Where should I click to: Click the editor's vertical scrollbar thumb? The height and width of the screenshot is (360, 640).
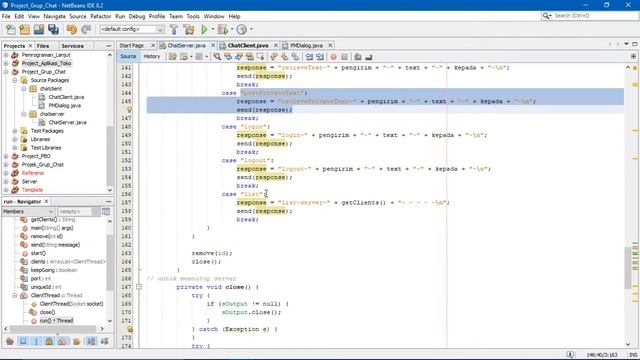tap(628, 267)
